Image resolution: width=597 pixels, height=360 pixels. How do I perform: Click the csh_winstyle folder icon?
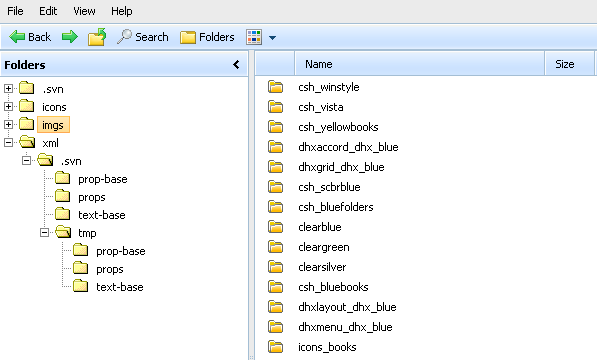point(275,87)
